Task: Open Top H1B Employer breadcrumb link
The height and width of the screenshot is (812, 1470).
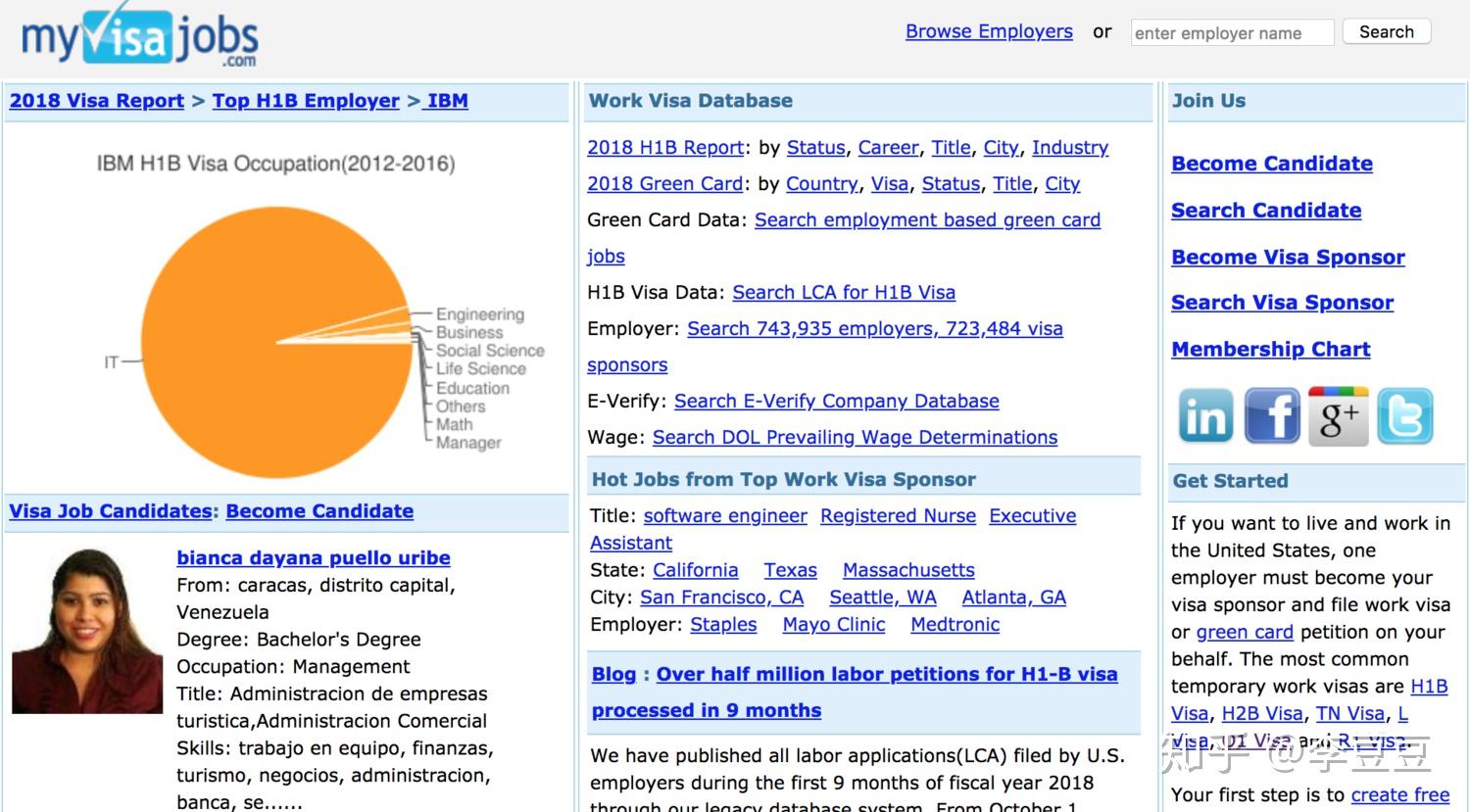Action: point(306,101)
